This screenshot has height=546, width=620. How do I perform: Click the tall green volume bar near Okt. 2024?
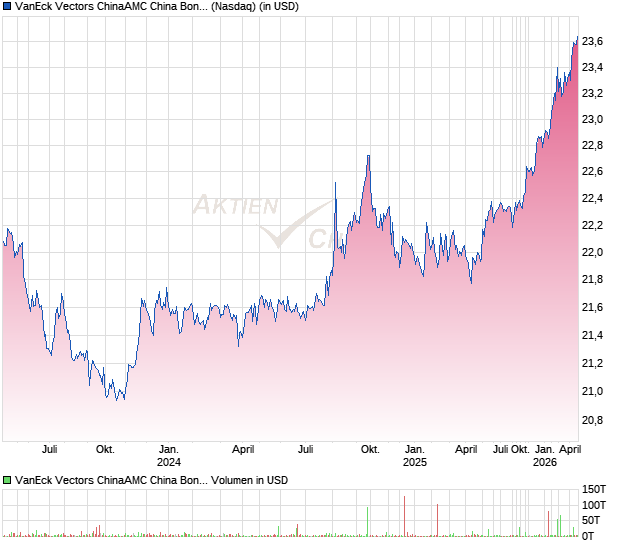point(368,522)
